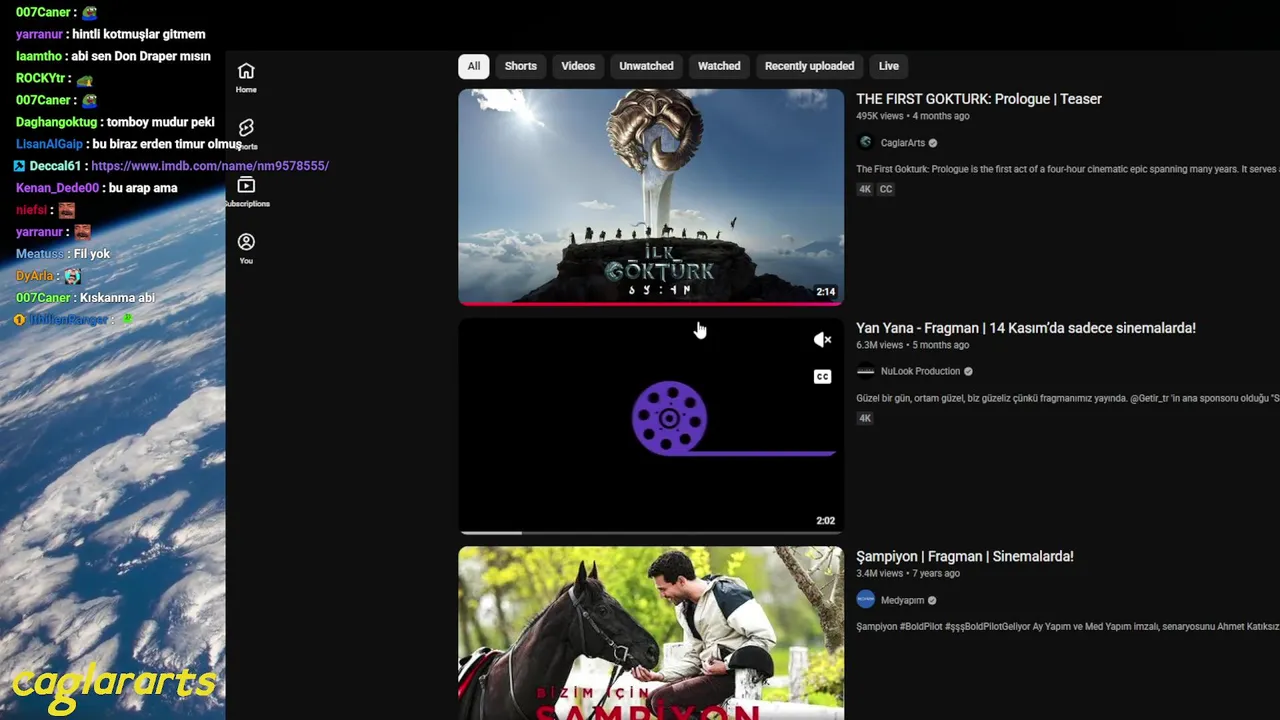Click the 495K views text

(882, 116)
